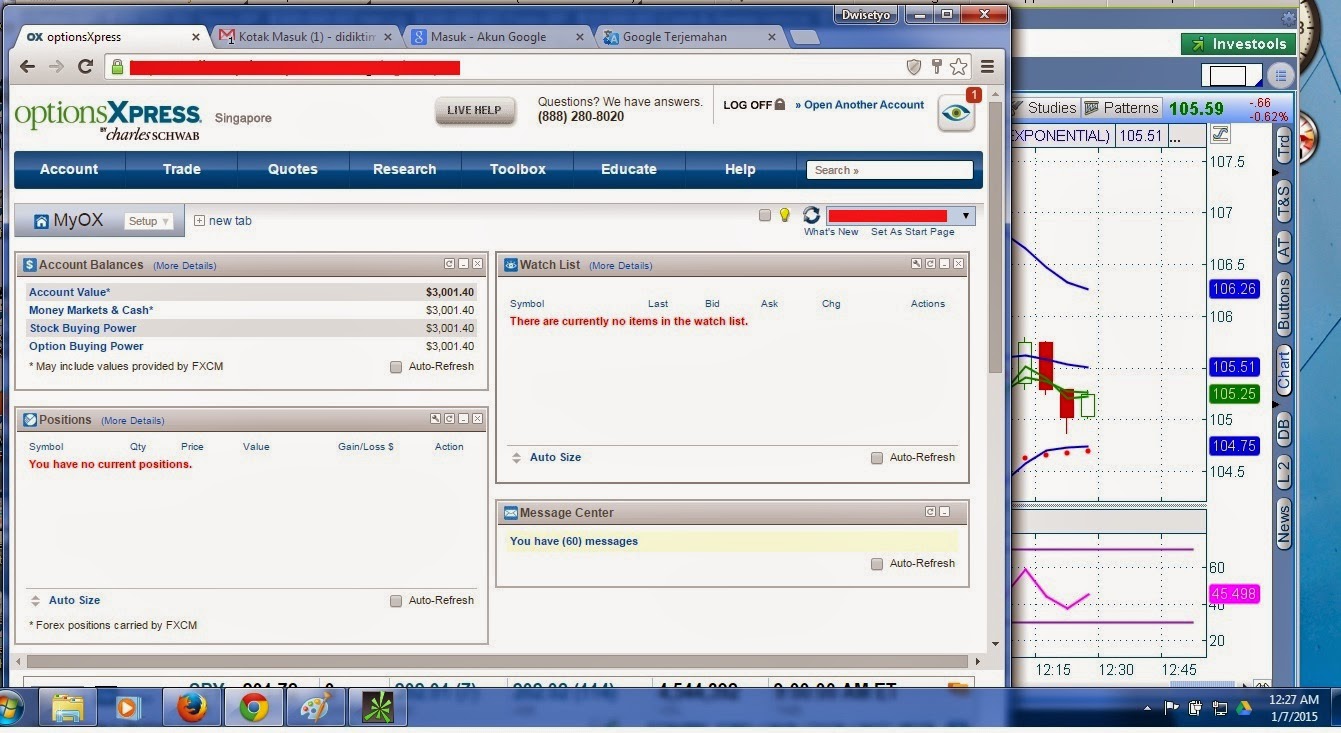Click the Windows Media Player taskbar icon

click(x=129, y=708)
